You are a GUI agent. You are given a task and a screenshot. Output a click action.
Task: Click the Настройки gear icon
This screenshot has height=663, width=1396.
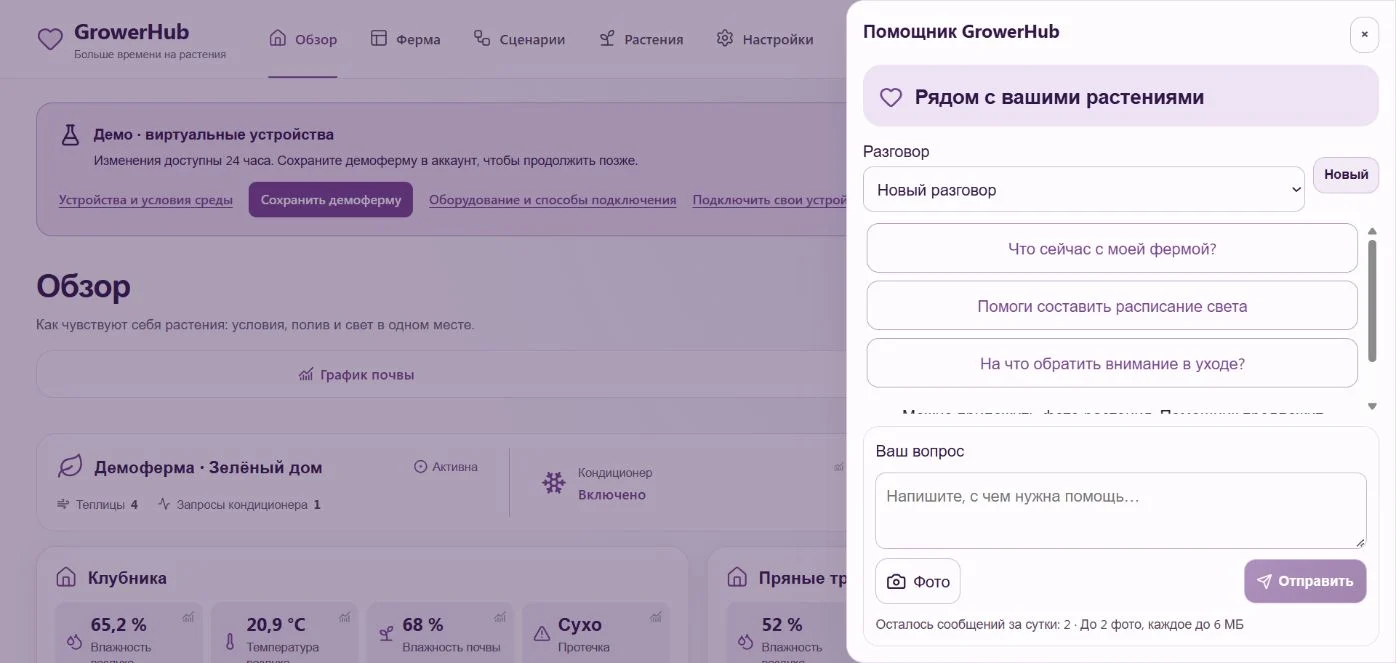point(725,38)
